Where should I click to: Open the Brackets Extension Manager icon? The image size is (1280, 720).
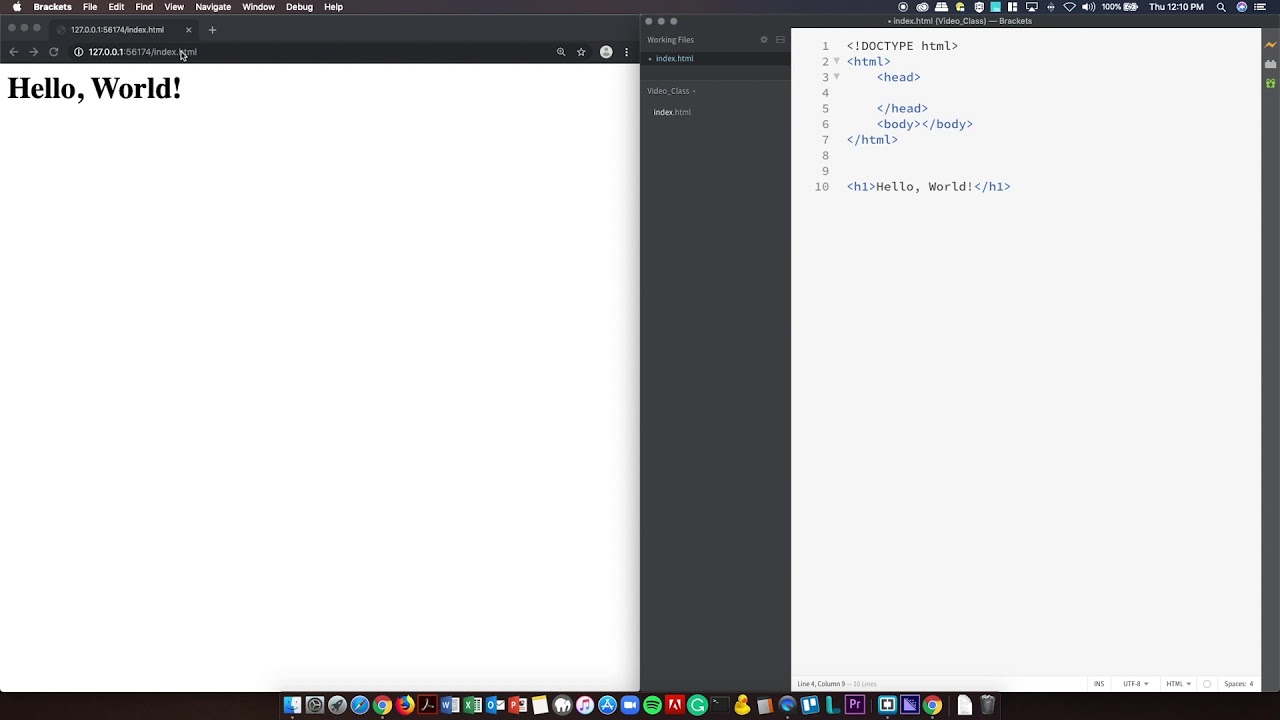coord(1270,64)
